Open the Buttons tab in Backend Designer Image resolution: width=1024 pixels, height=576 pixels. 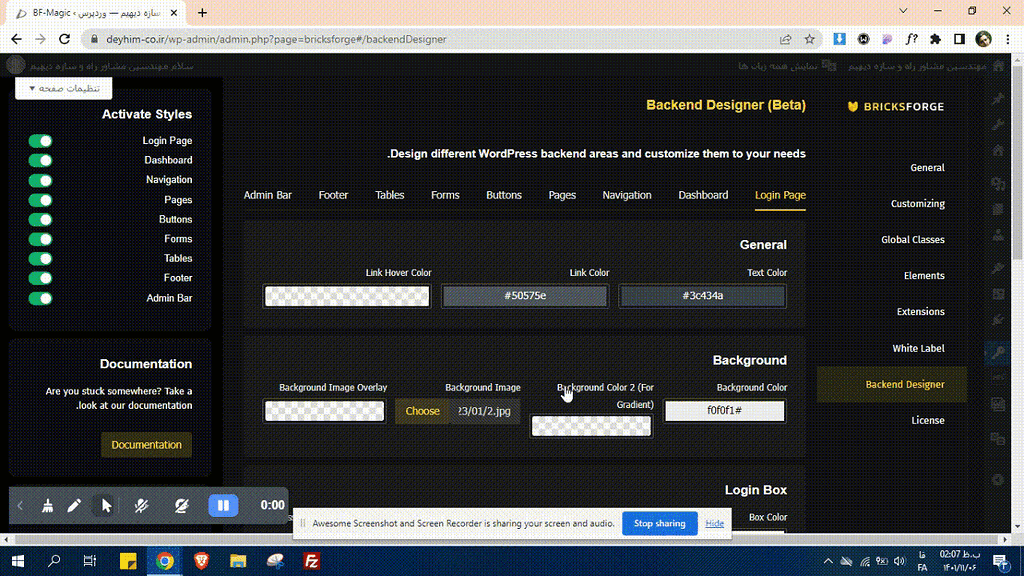(503, 195)
